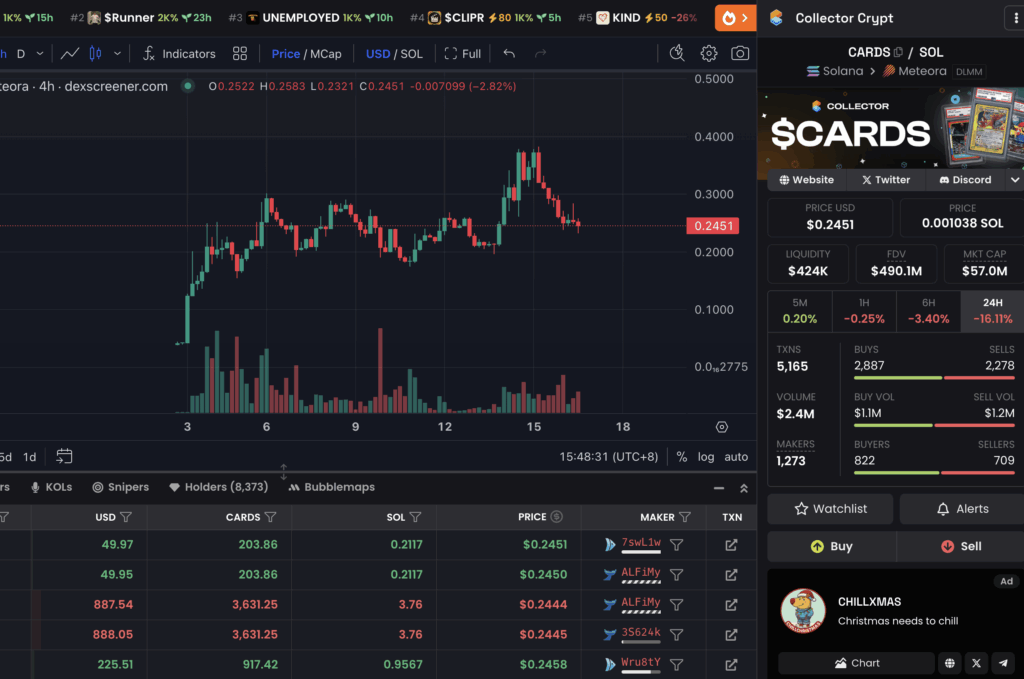
Task: Click the Sell button
Action: [961, 546]
